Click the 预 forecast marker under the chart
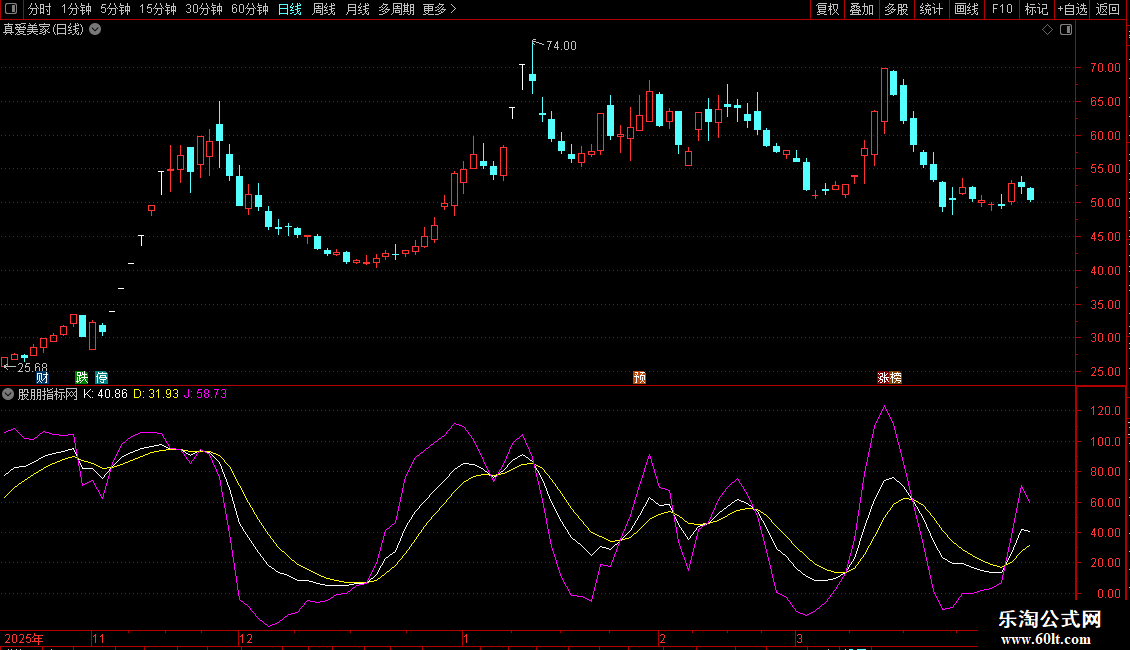Viewport: 1130px width, 650px height. [x=639, y=377]
